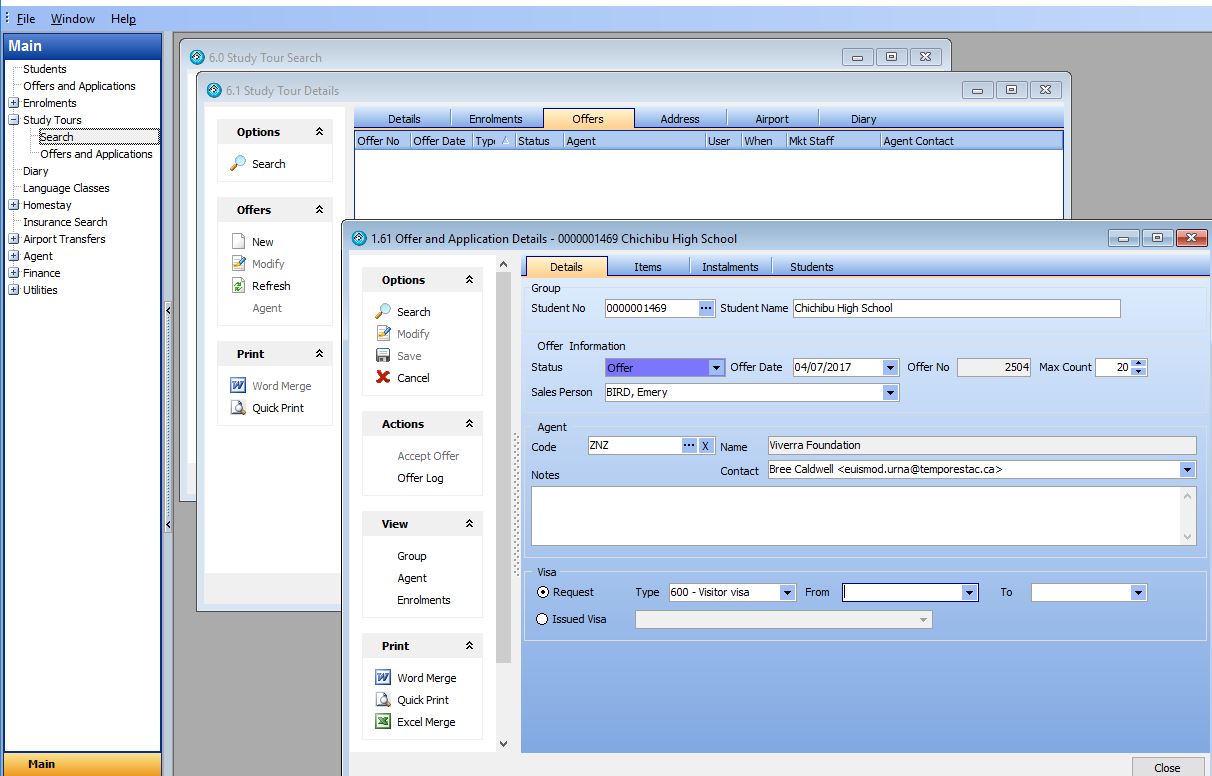Select the Issued Visa radio button
Viewport: 1212px width, 776px height.
[x=543, y=619]
